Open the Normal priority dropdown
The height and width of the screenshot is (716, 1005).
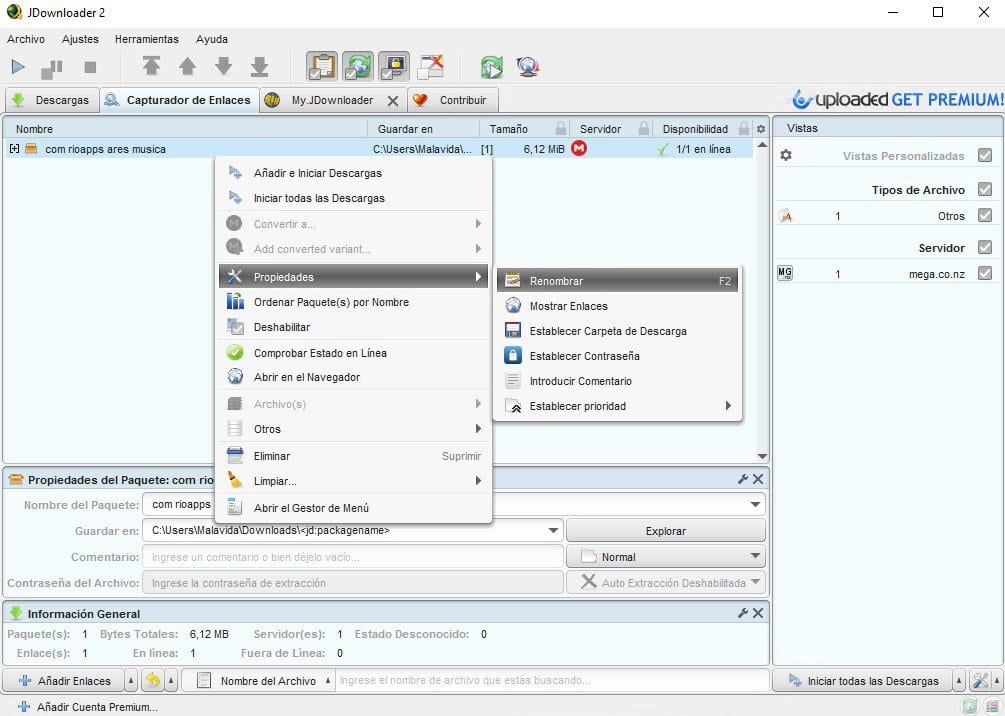tap(665, 556)
